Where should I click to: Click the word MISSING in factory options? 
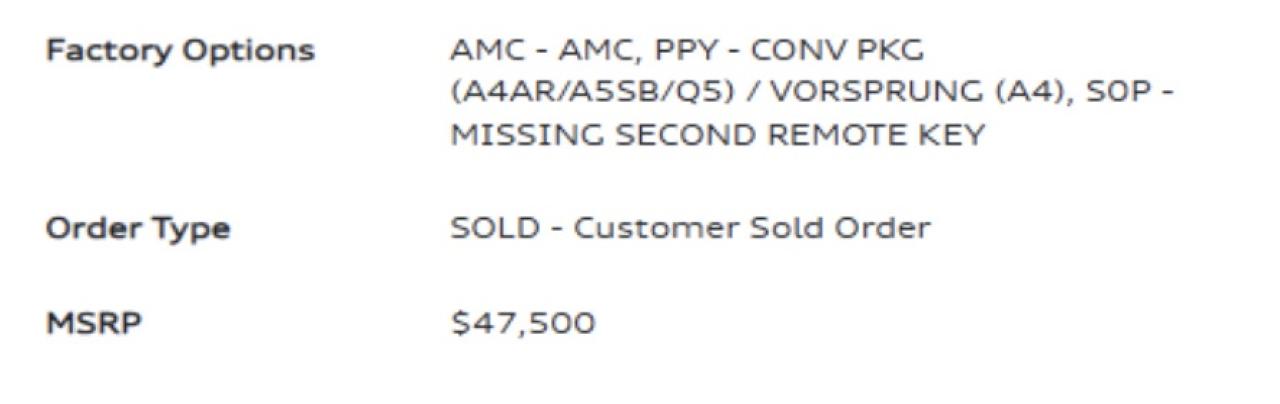click(523, 135)
